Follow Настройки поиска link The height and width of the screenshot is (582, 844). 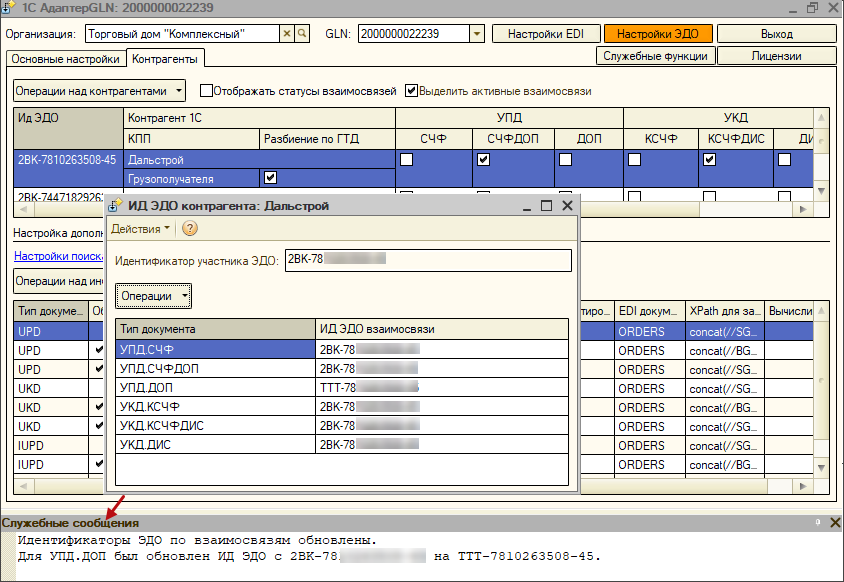pos(59,256)
